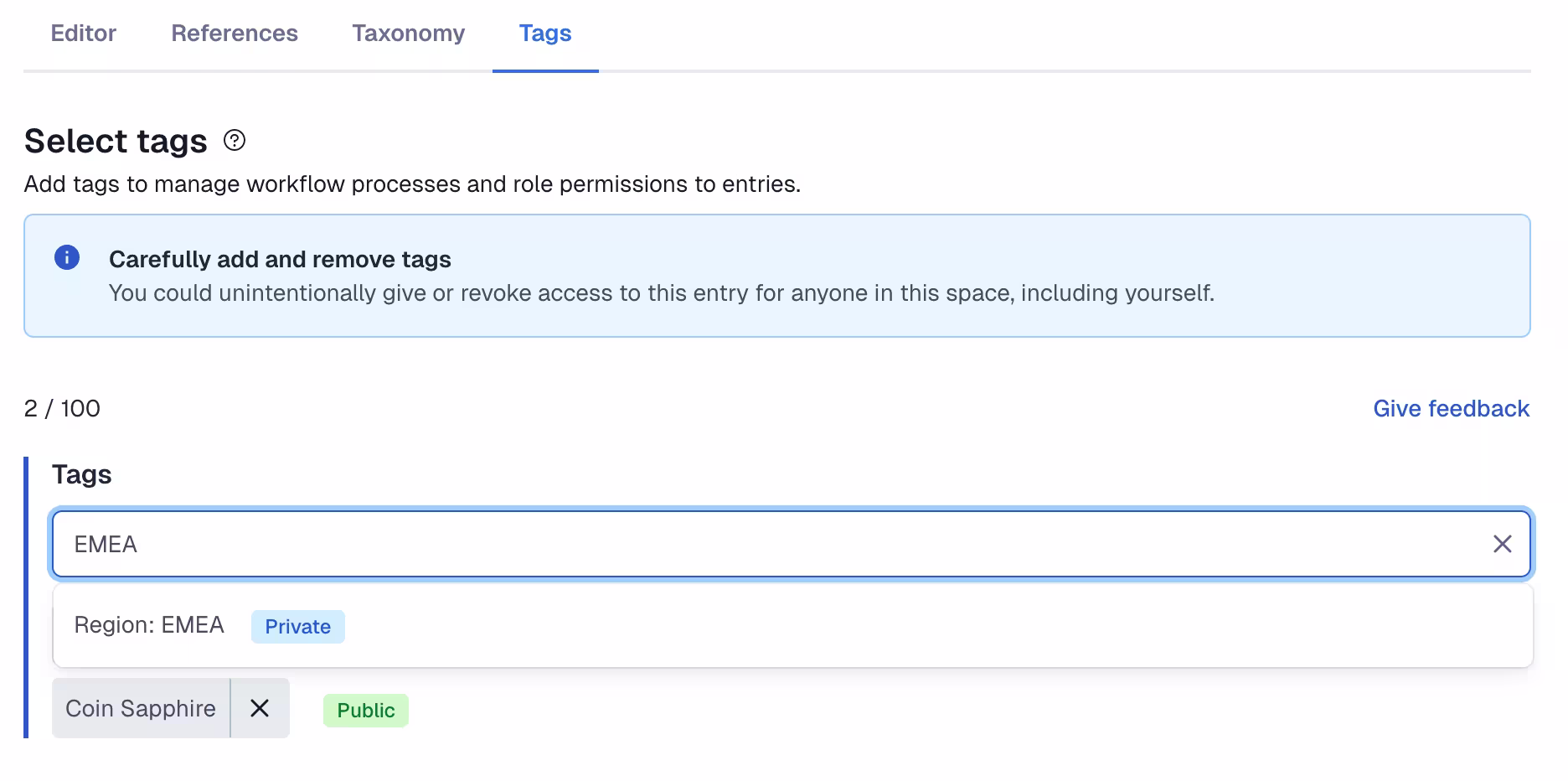Open the Taxonomy tab

pos(408,34)
